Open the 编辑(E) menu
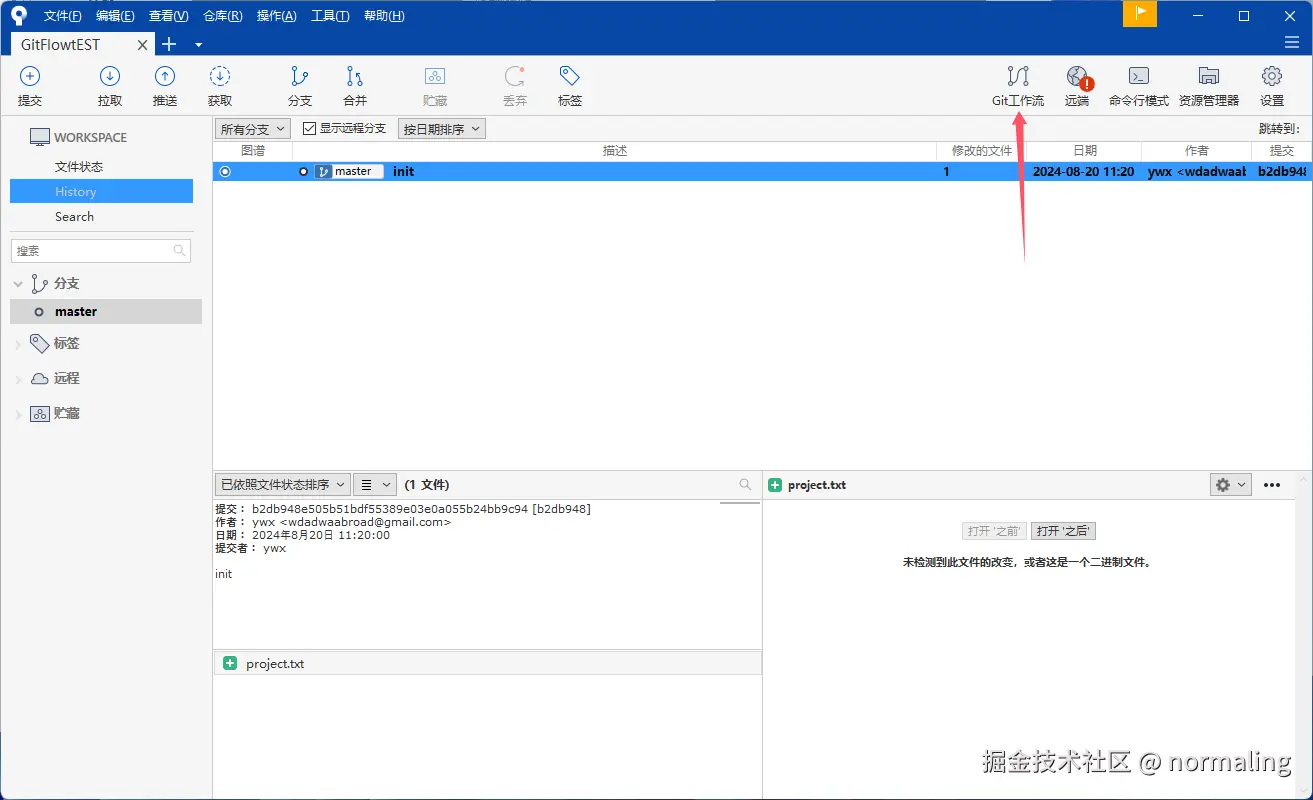The height and width of the screenshot is (800, 1313). [115, 16]
